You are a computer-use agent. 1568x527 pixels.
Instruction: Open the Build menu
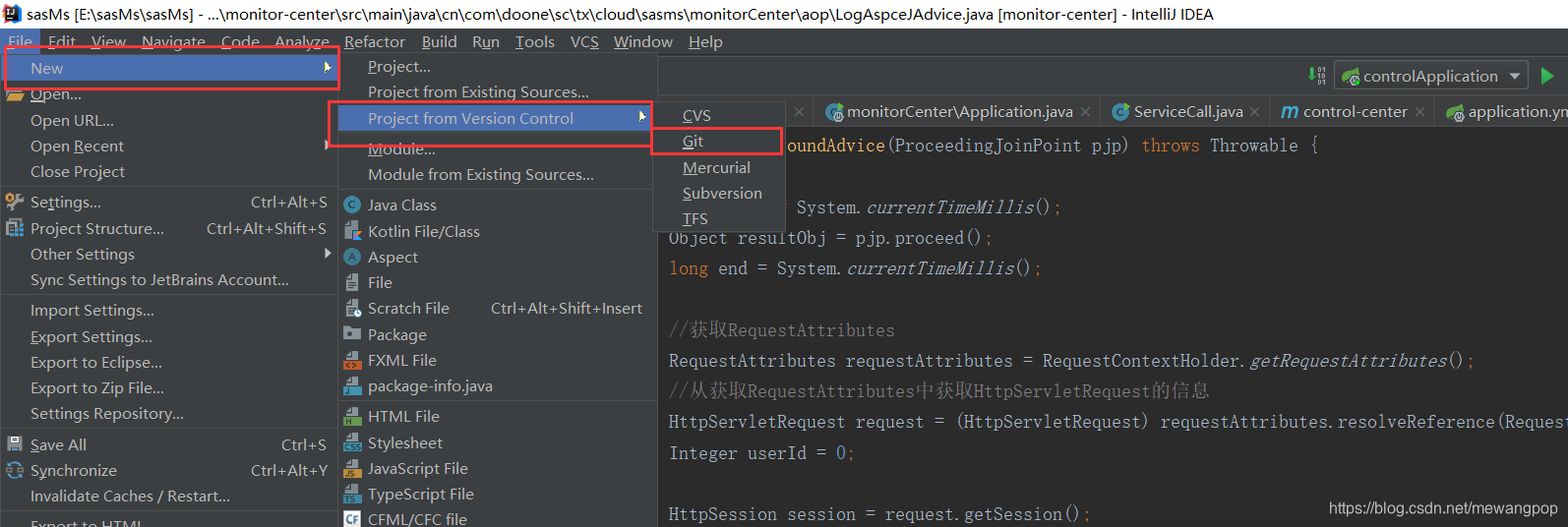(440, 41)
